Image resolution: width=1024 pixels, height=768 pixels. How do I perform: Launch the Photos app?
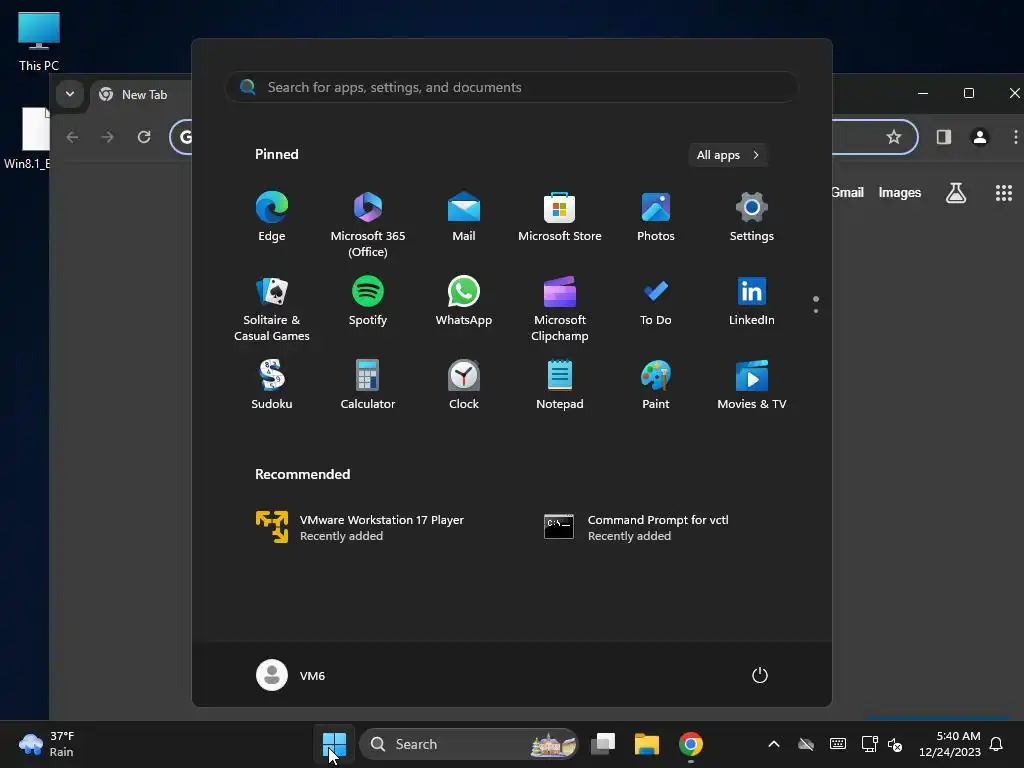tap(656, 217)
